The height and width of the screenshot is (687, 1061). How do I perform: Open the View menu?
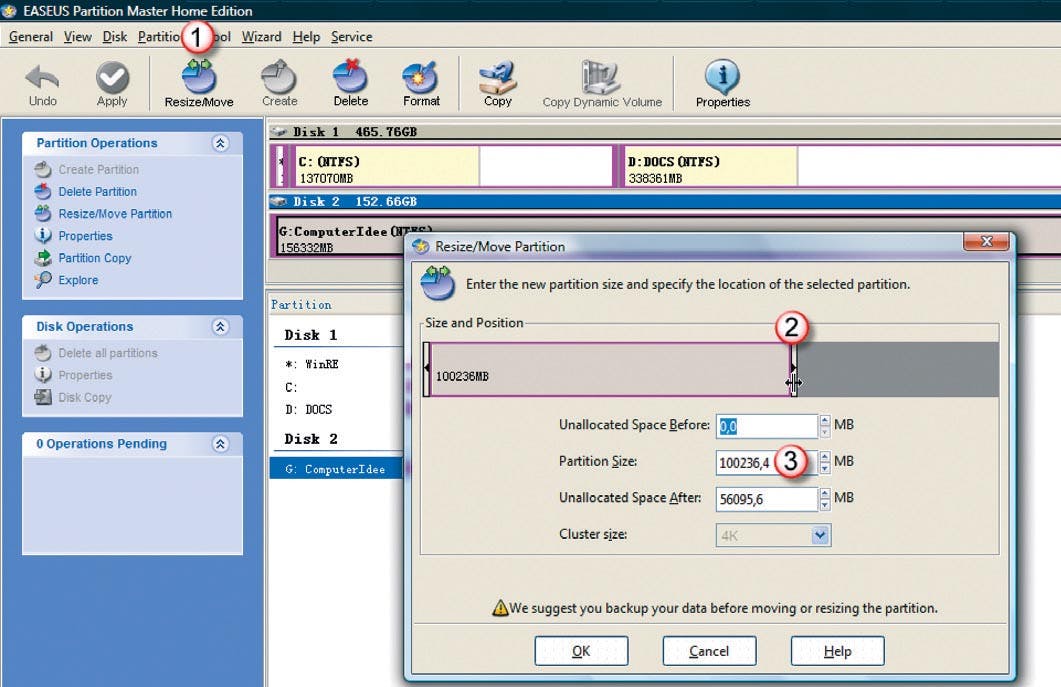(77, 37)
